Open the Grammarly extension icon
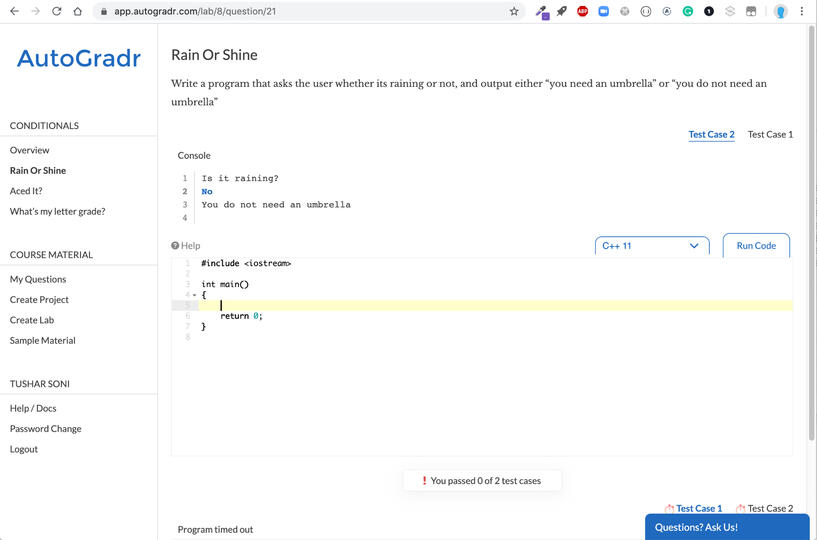 point(688,11)
